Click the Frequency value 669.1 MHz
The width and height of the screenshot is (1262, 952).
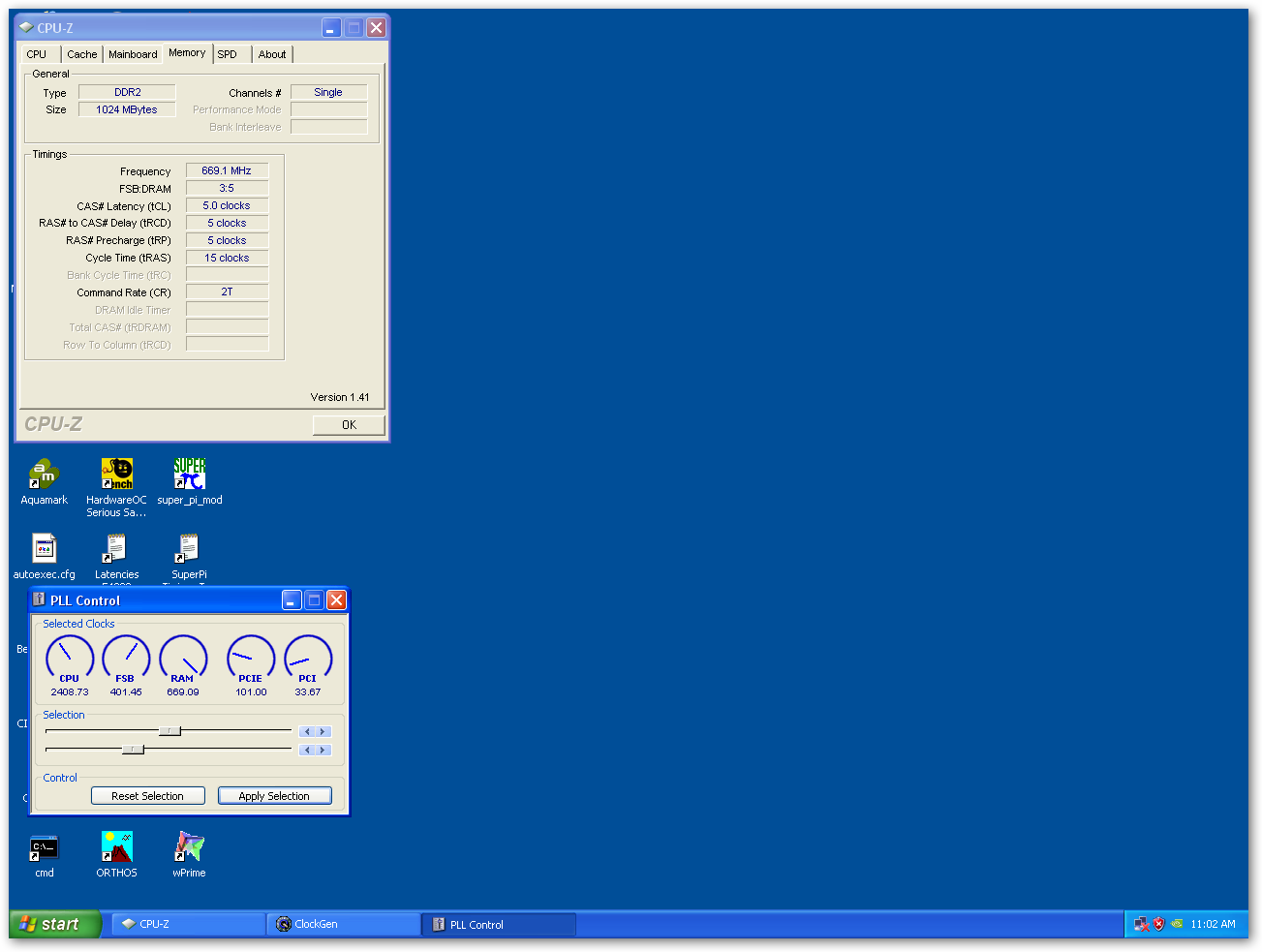point(227,170)
